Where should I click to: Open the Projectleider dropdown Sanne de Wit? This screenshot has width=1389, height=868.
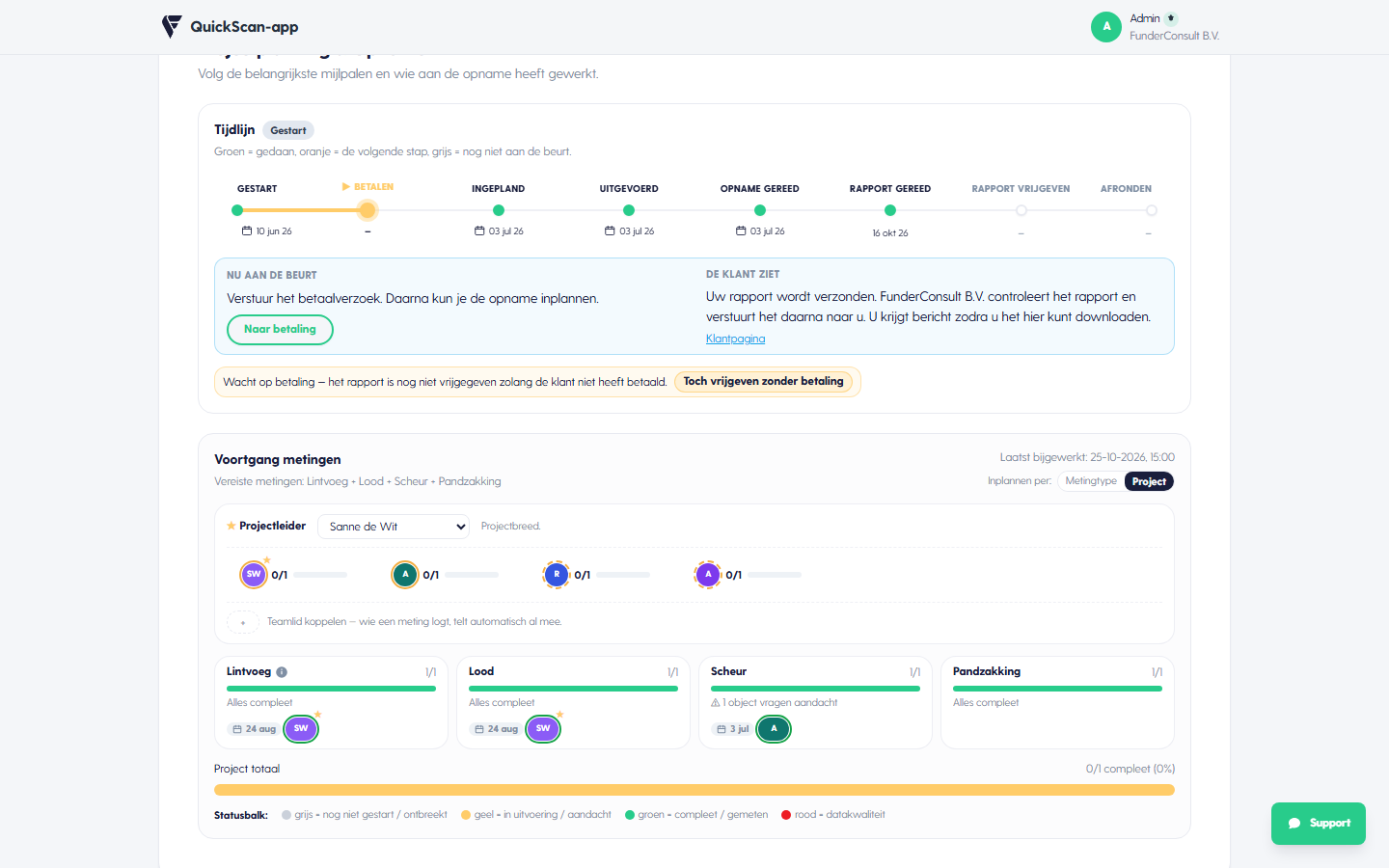click(394, 527)
